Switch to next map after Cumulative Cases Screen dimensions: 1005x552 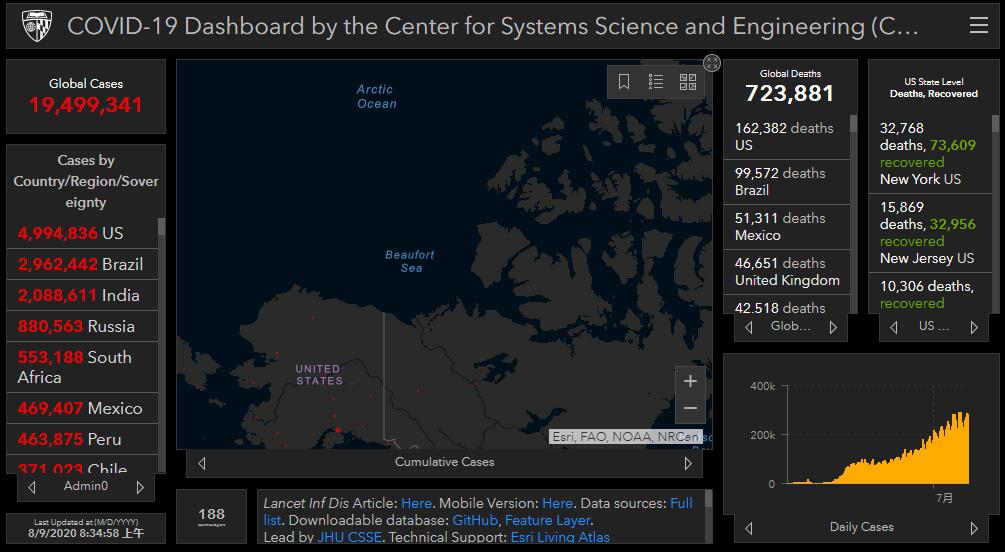pos(688,463)
